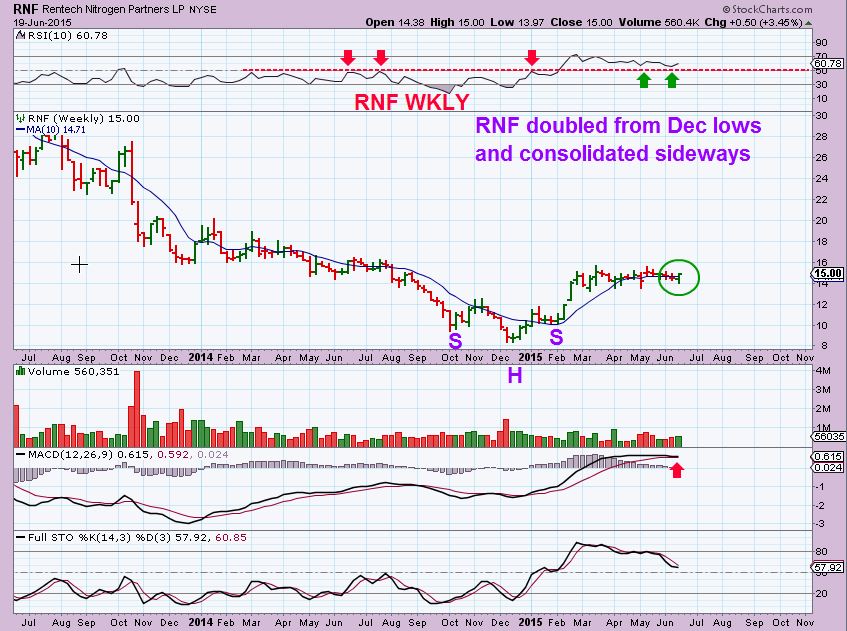
Task: Click the Chg +0.50 (+3.45%) text
Action: click(x=755, y=23)
